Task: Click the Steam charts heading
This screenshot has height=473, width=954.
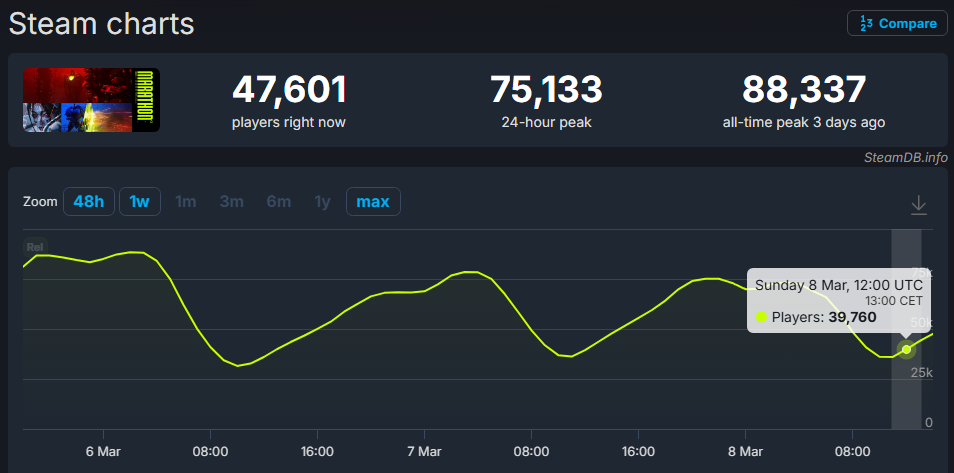Action: (x=102, y=24)
